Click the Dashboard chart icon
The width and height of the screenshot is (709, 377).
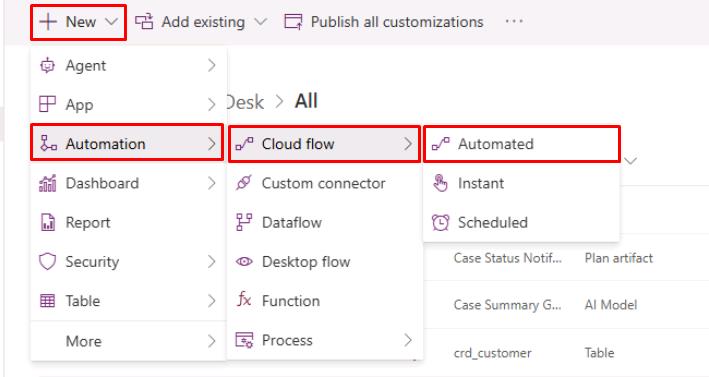tap(47, 183)
